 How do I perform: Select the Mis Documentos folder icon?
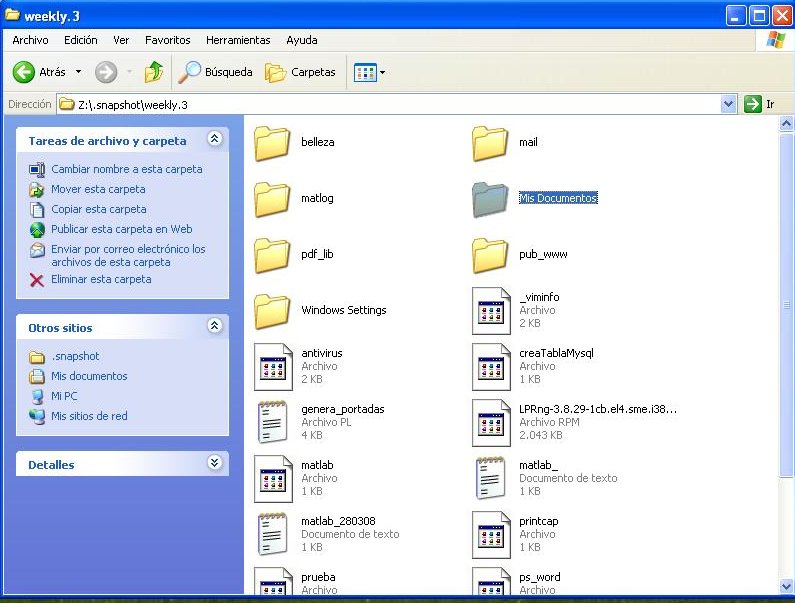click(x=490, y=199)
